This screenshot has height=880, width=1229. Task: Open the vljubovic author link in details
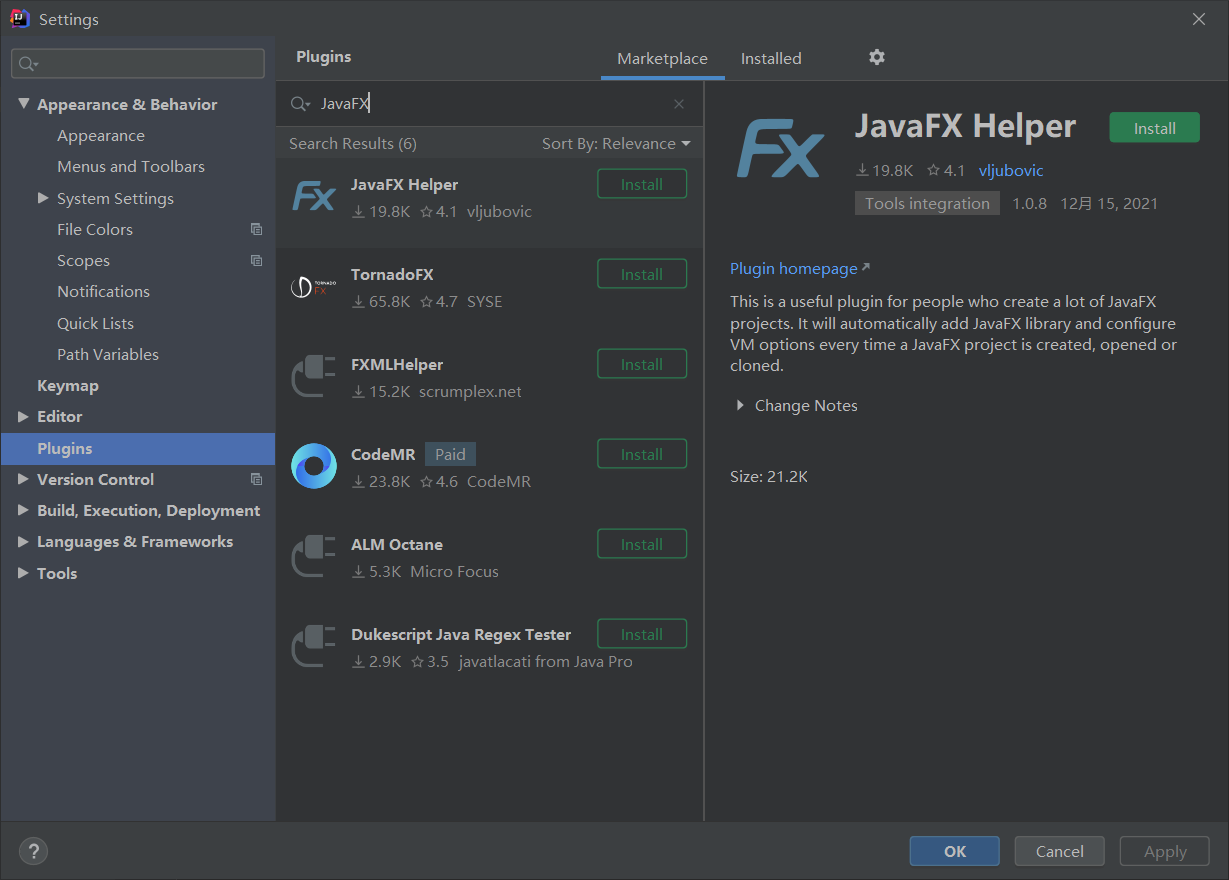1011,170
